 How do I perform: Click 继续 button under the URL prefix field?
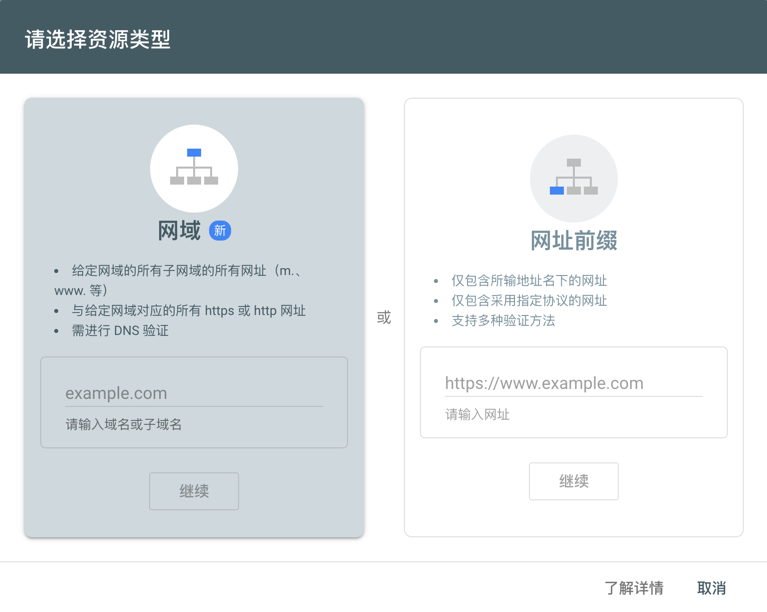(x=573, y=481)
